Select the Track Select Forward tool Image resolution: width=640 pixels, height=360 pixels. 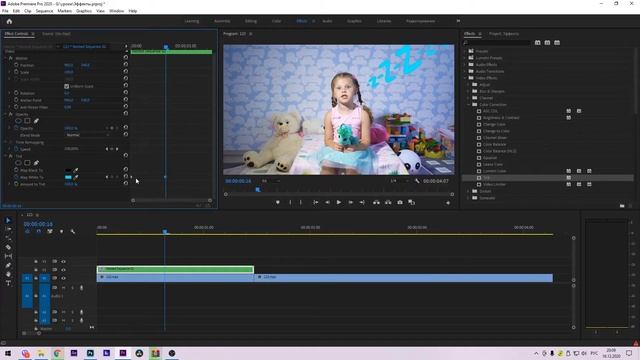click(x=8, y=229)
